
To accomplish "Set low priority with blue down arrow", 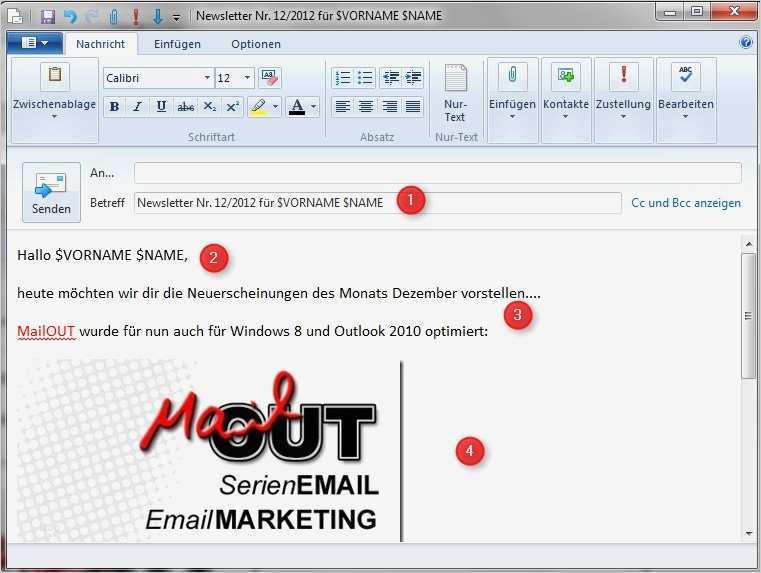I will (157, 16).
